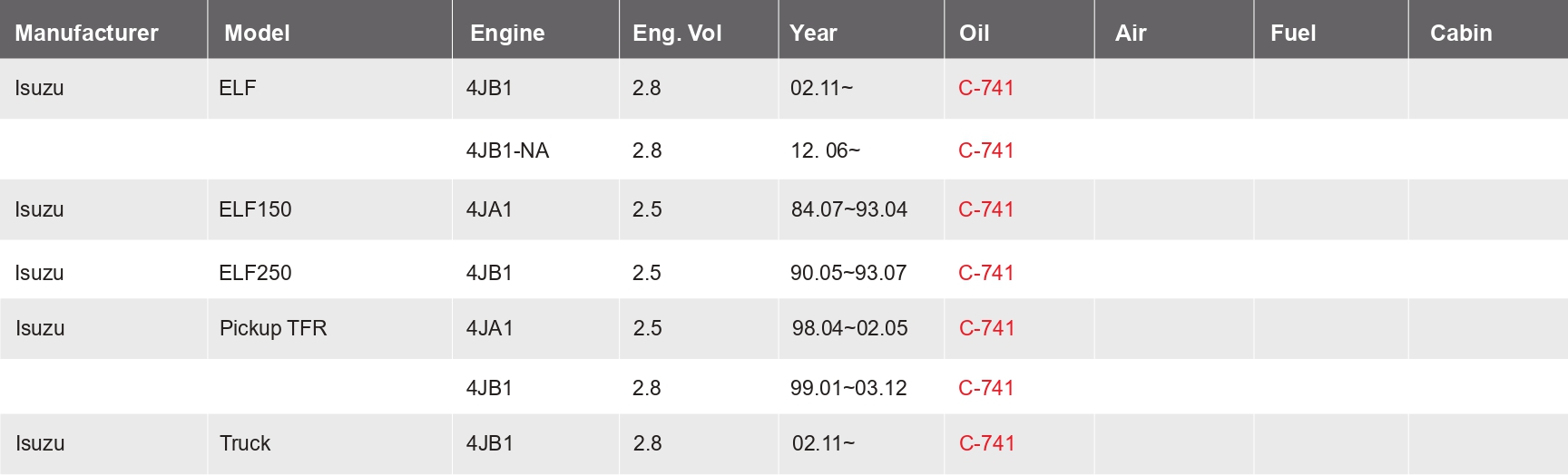Click the Oil column header

click(974, 34)
